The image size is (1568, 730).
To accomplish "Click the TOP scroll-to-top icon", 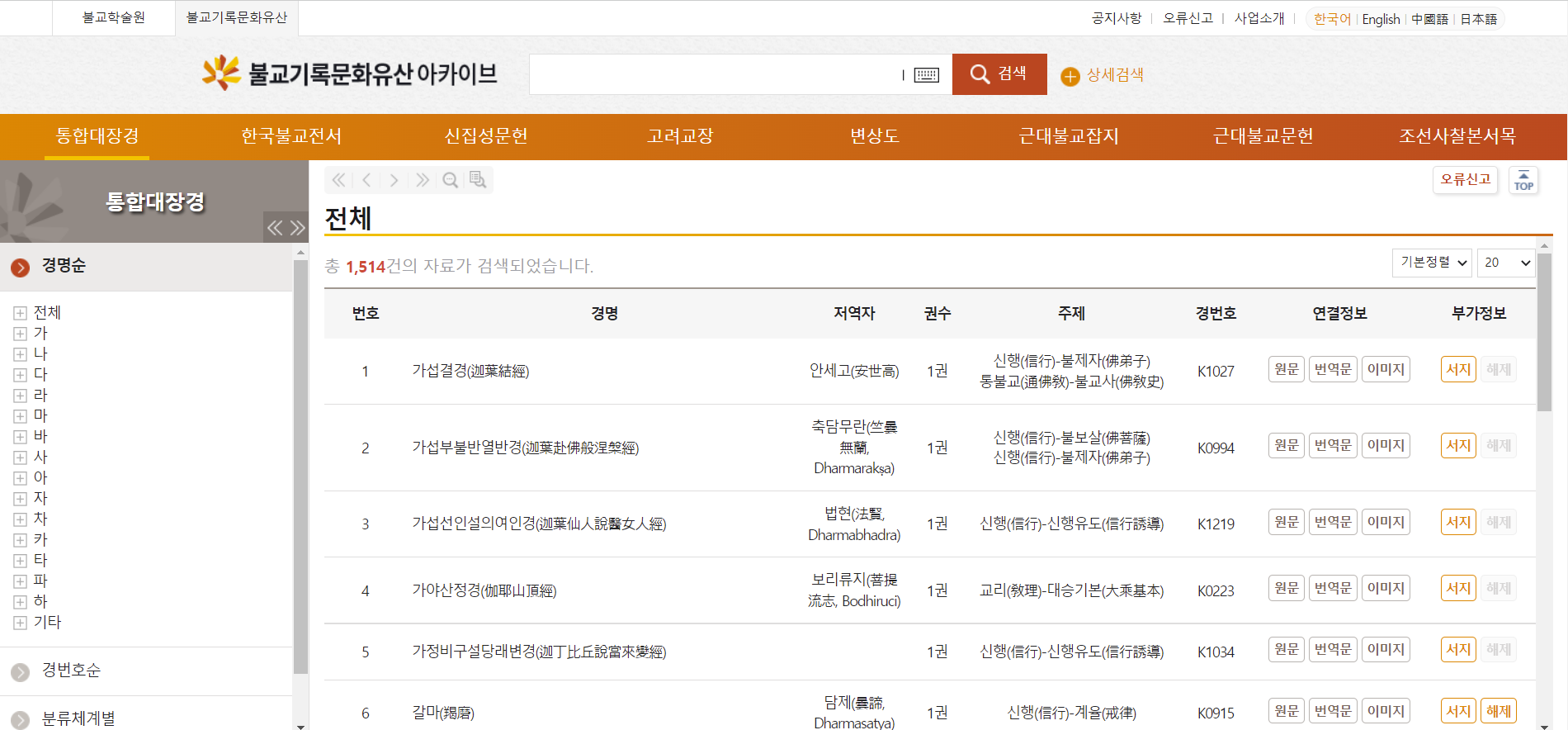I will (1523, 180).
